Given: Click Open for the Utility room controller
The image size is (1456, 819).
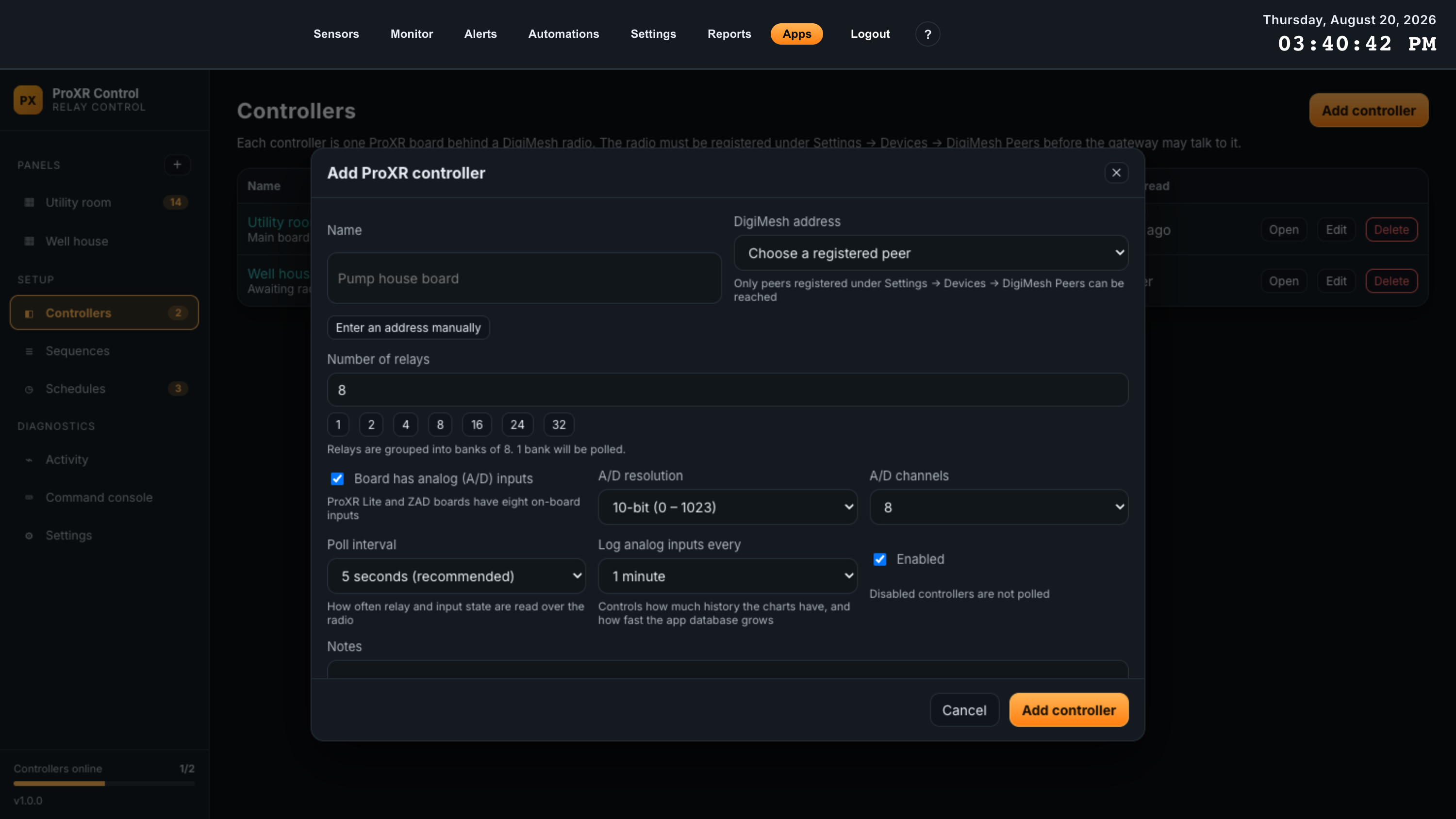Looking at the screenshot, I should point(1284,229).
